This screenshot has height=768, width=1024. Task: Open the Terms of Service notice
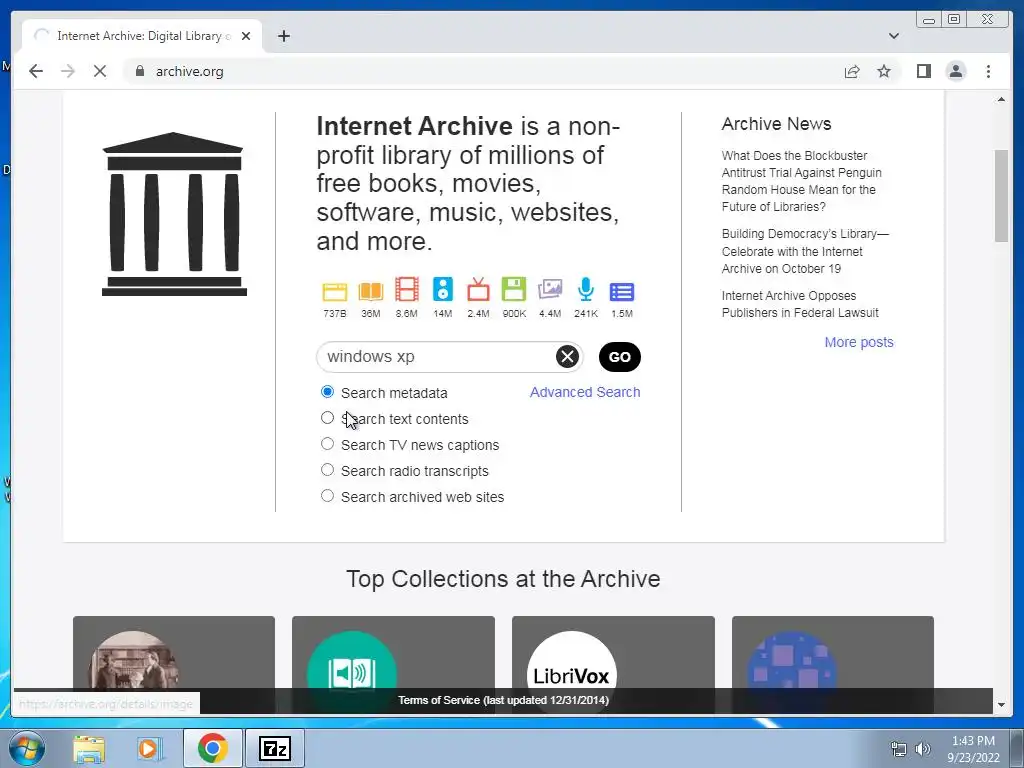coord(503,700)
